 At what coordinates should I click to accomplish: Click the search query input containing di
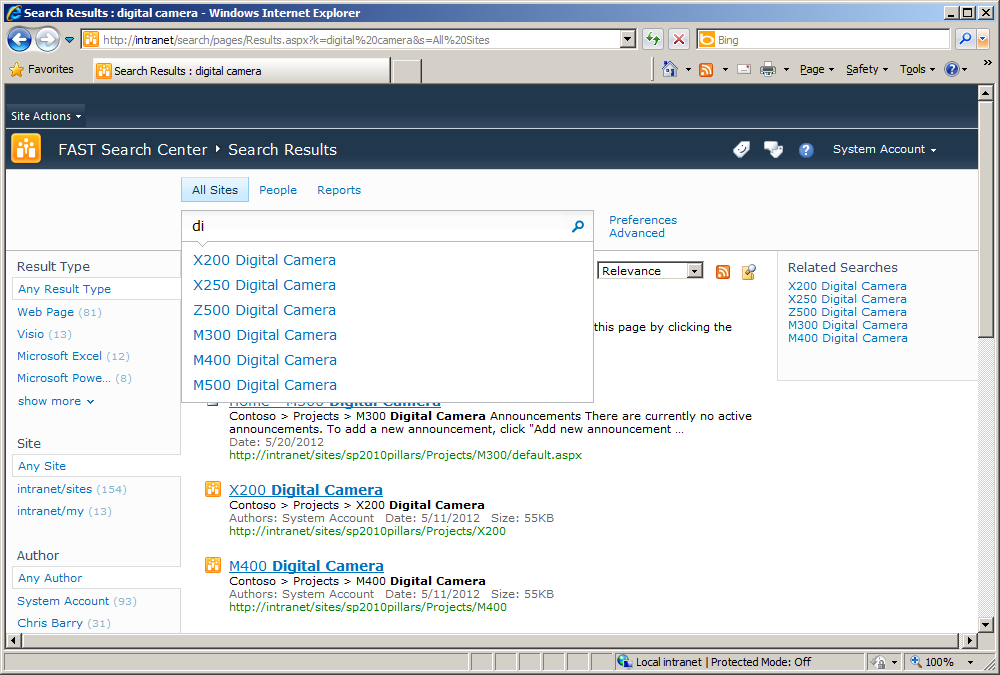[376, 226]
